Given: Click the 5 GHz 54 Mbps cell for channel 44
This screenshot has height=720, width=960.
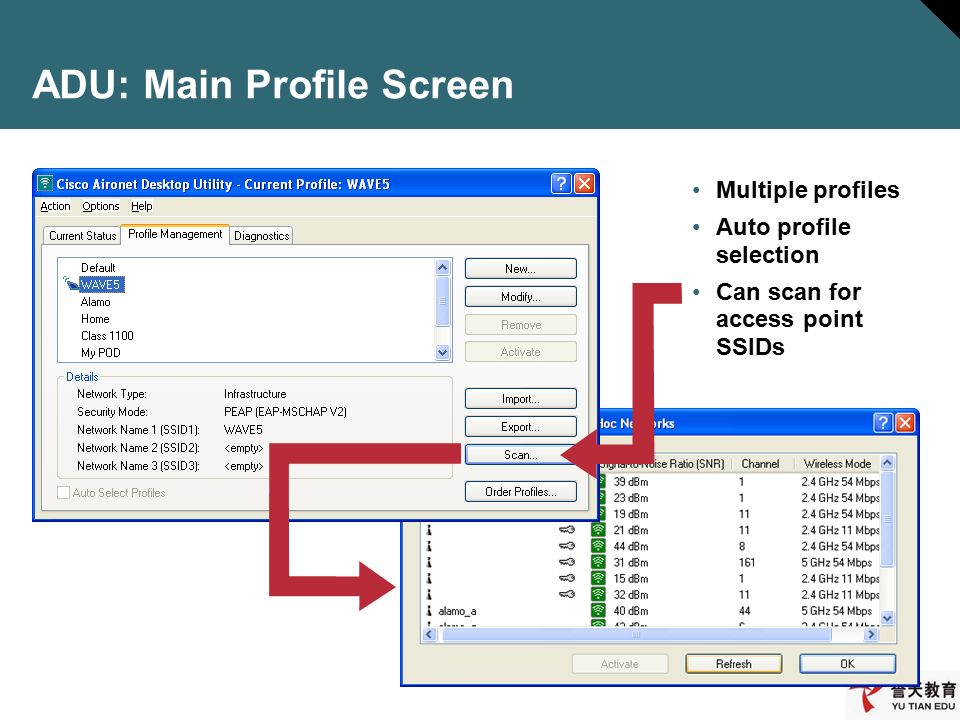Looking at the screenshot, I should (836, 611).
